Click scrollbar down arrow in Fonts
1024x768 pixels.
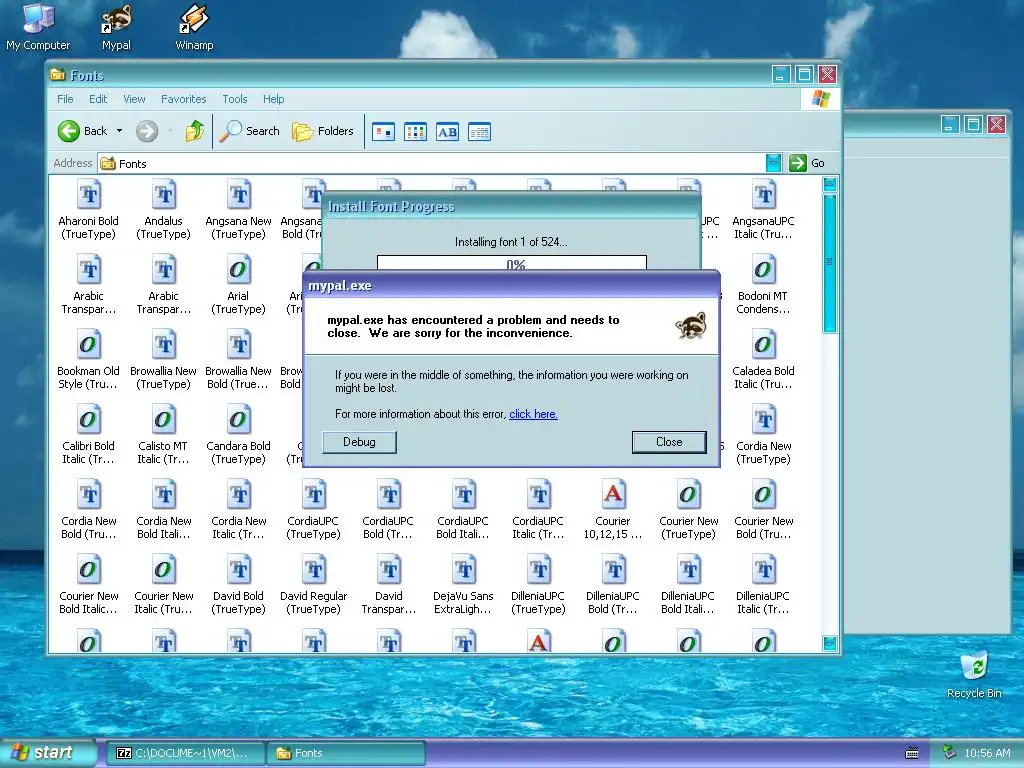pyautogui.click(x=829, y=643)
